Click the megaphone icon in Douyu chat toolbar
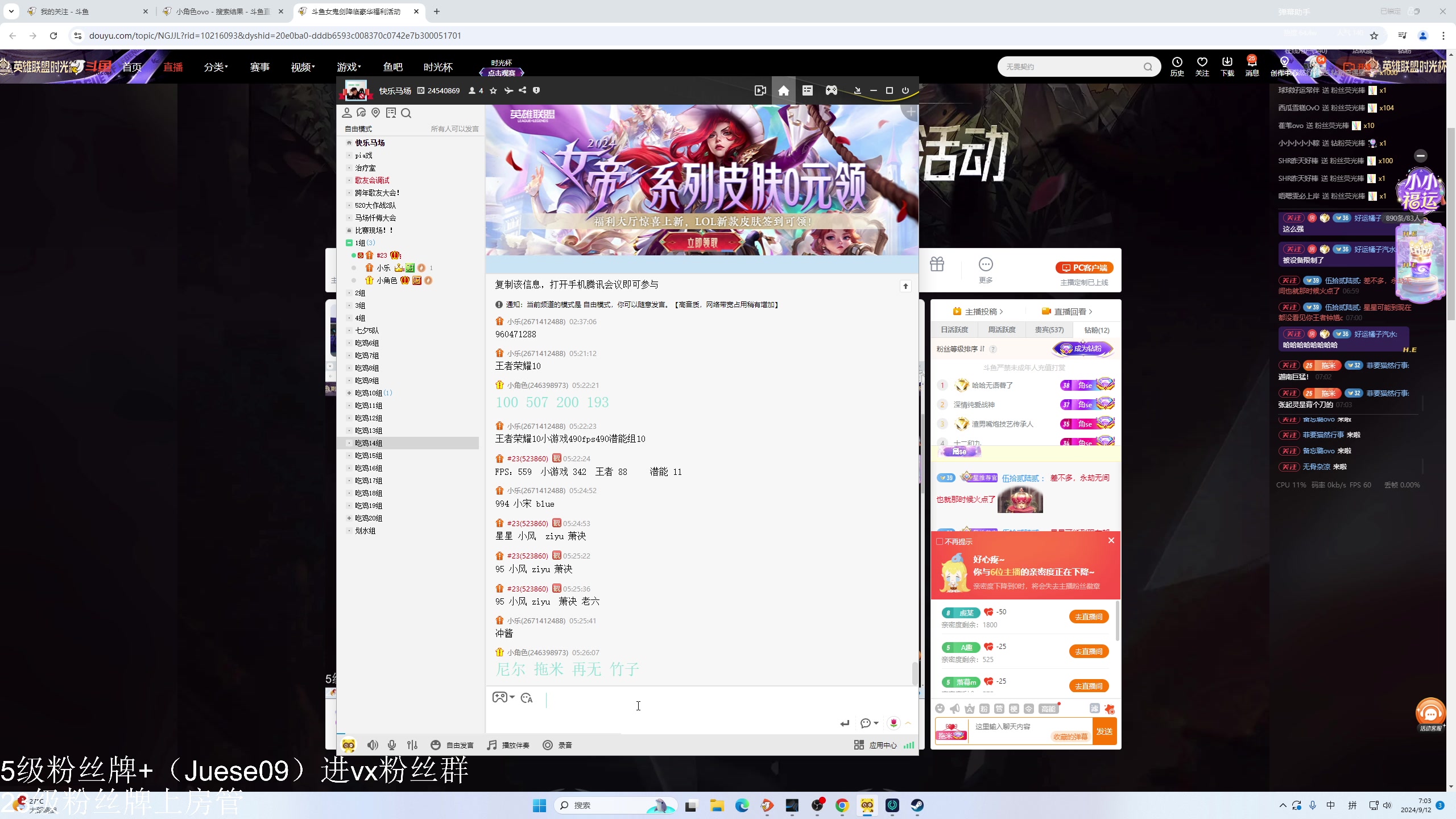This screenshot has width=1456, height=819. (x=955, y=709)
